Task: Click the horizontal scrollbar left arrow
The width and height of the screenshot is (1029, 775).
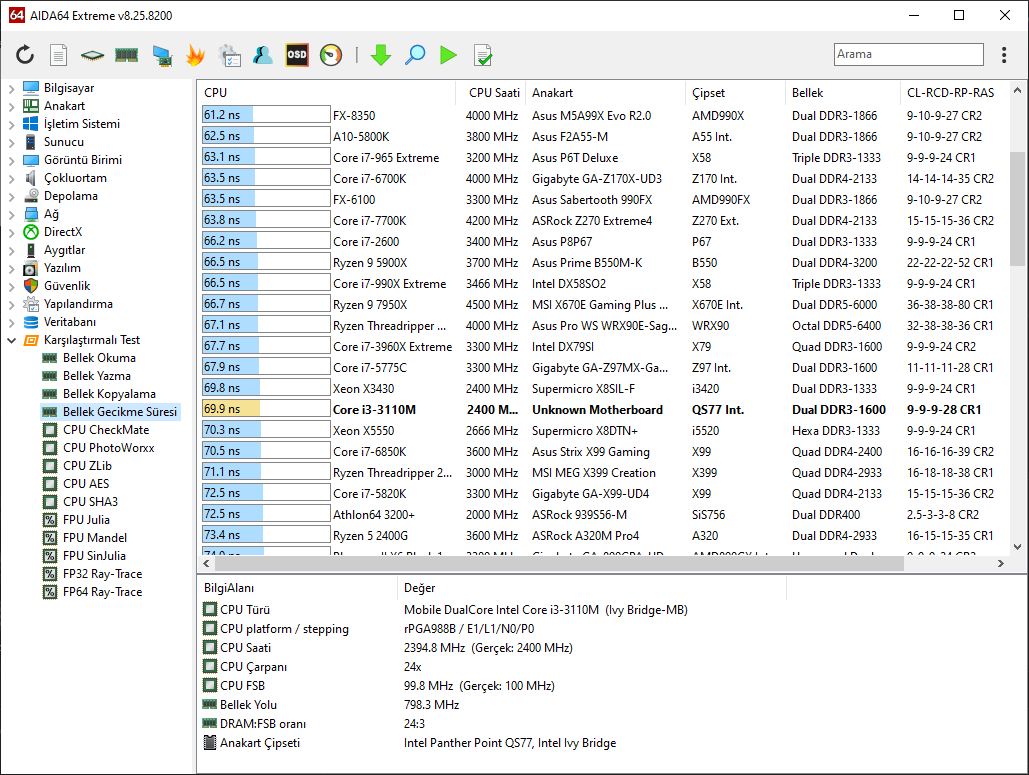Action: (207, 564)
